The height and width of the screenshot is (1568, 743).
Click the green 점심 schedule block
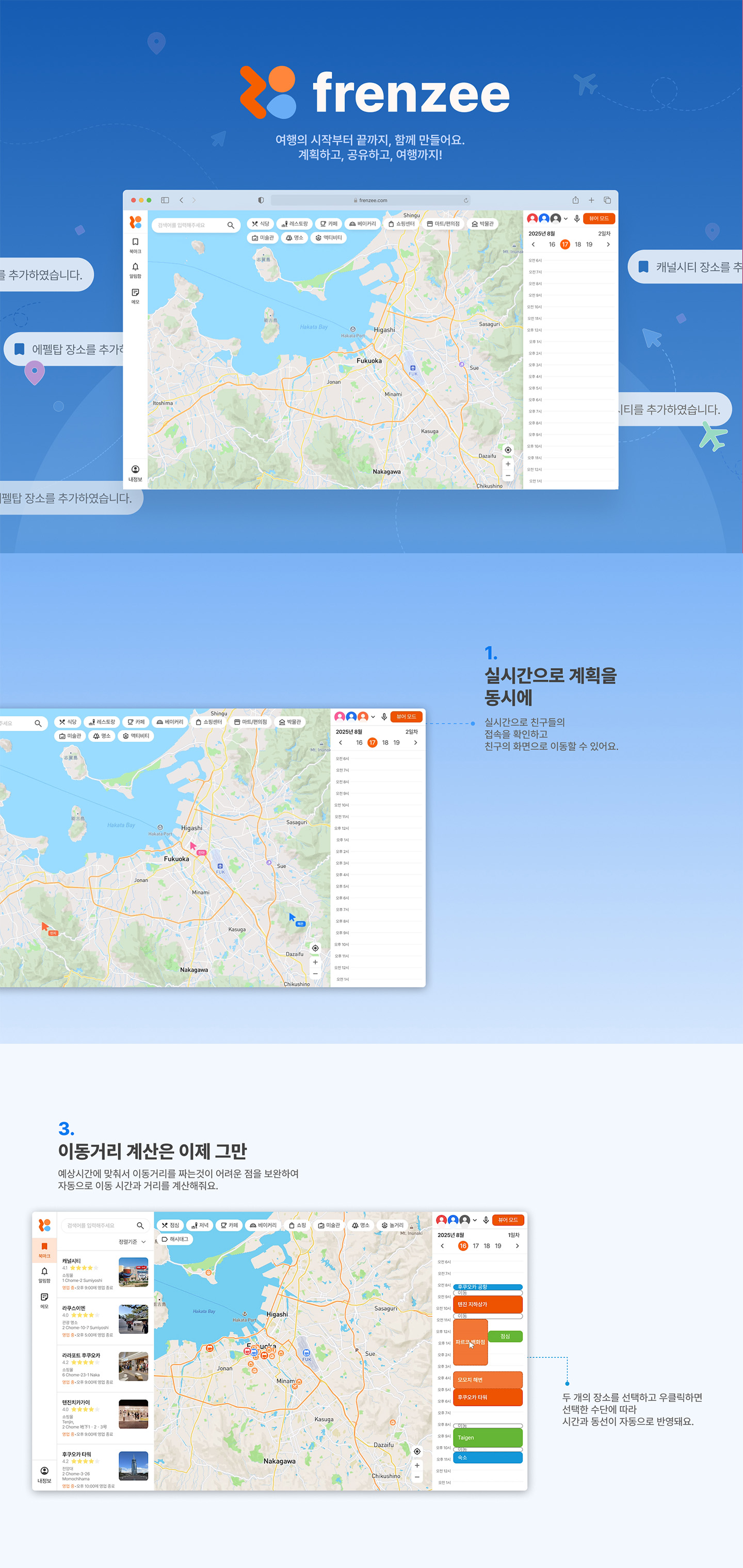click(505, 1336)
